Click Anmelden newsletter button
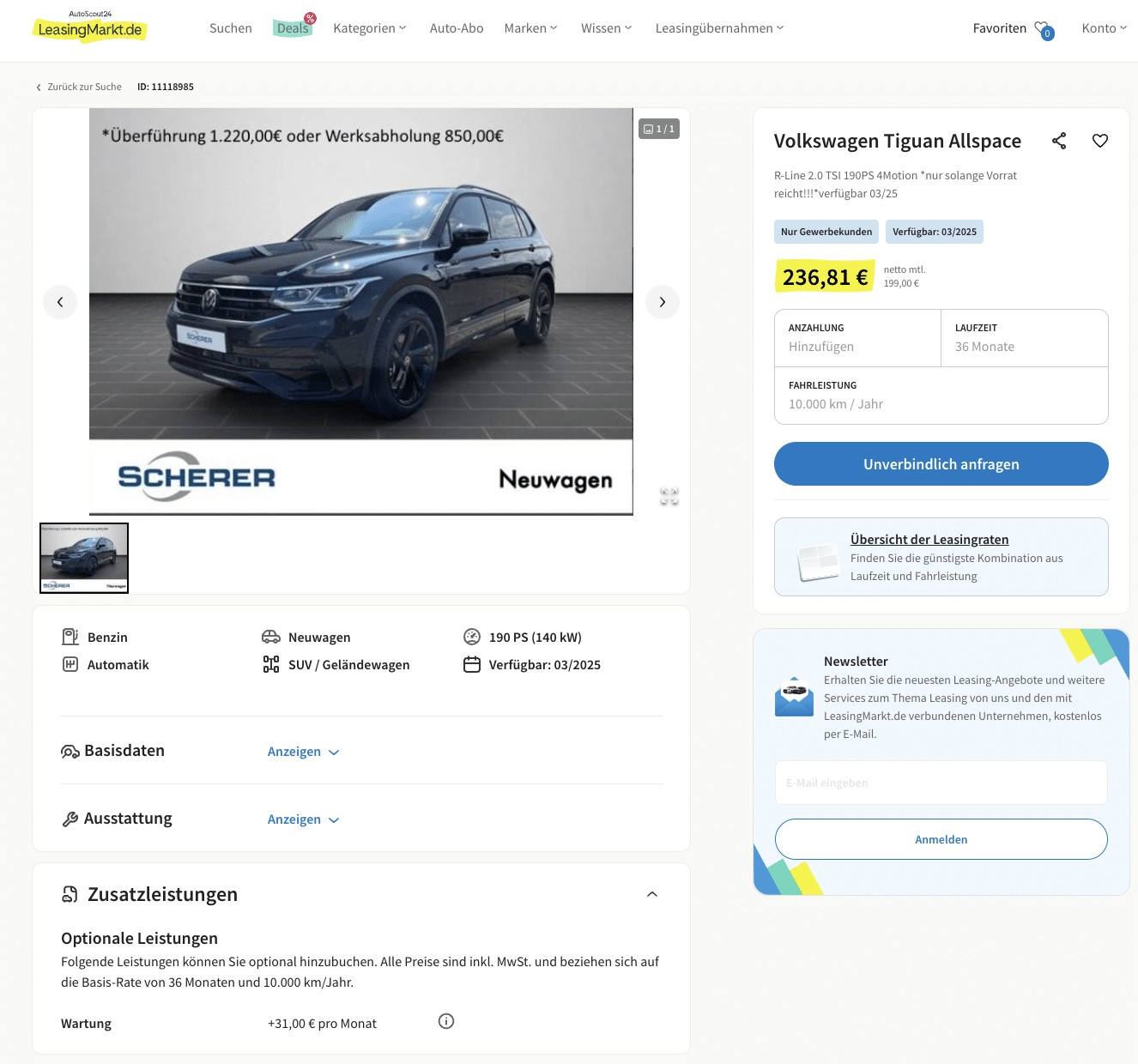1138x1064 pixels. 941,839
